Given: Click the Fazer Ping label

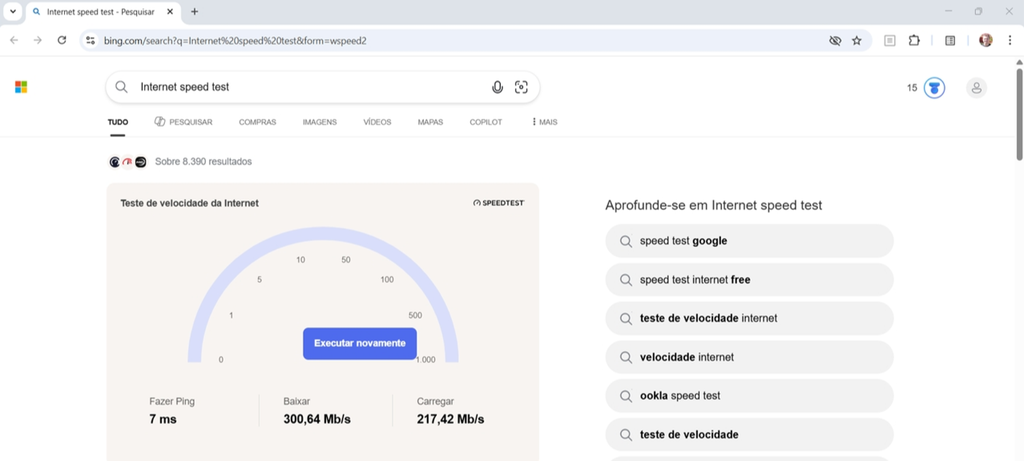Looking at the screenshot, I should [x=172, y=402].
